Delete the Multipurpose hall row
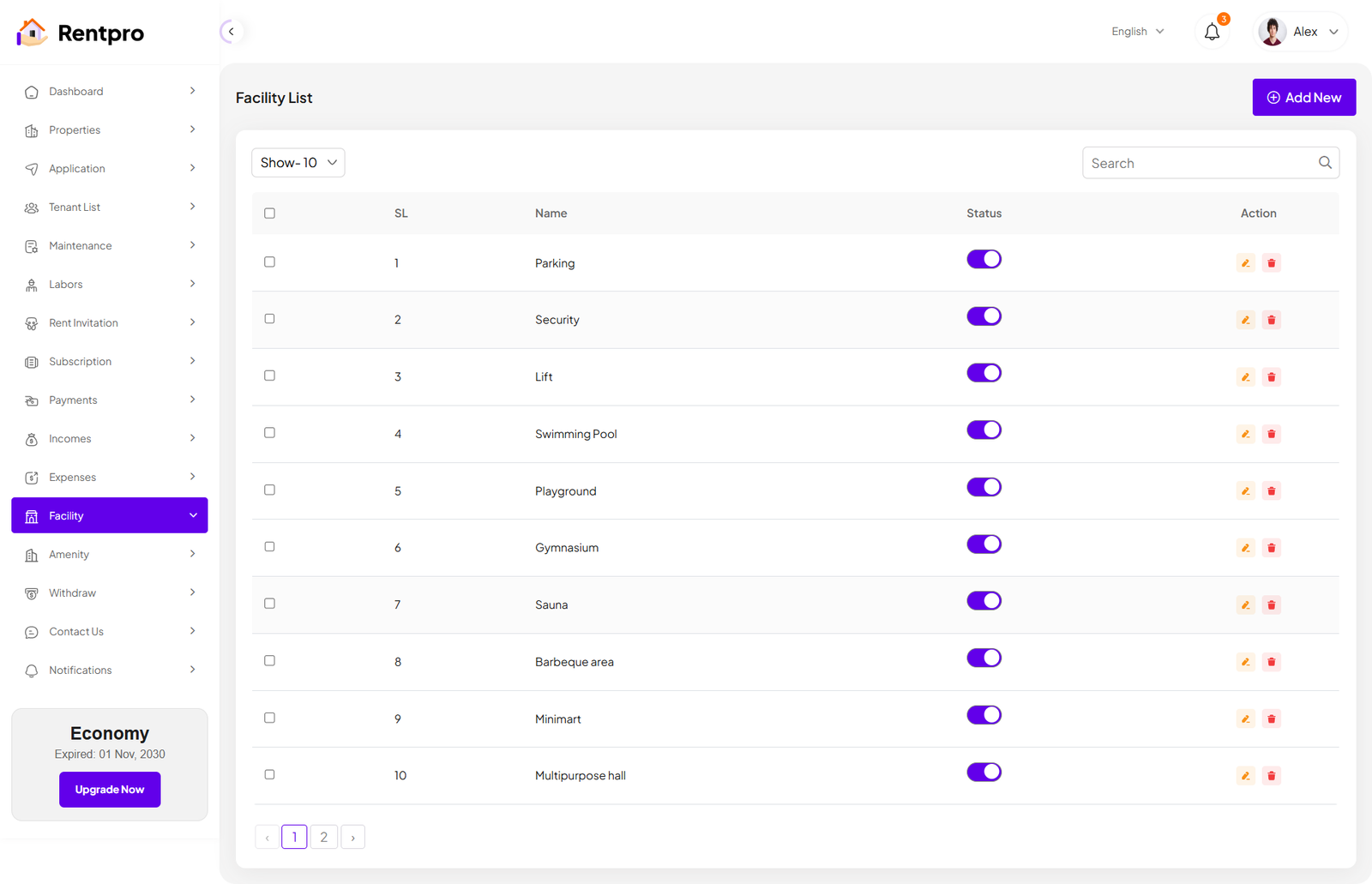The width and height of the screenshot is (1372, 884). (1272, 776)
